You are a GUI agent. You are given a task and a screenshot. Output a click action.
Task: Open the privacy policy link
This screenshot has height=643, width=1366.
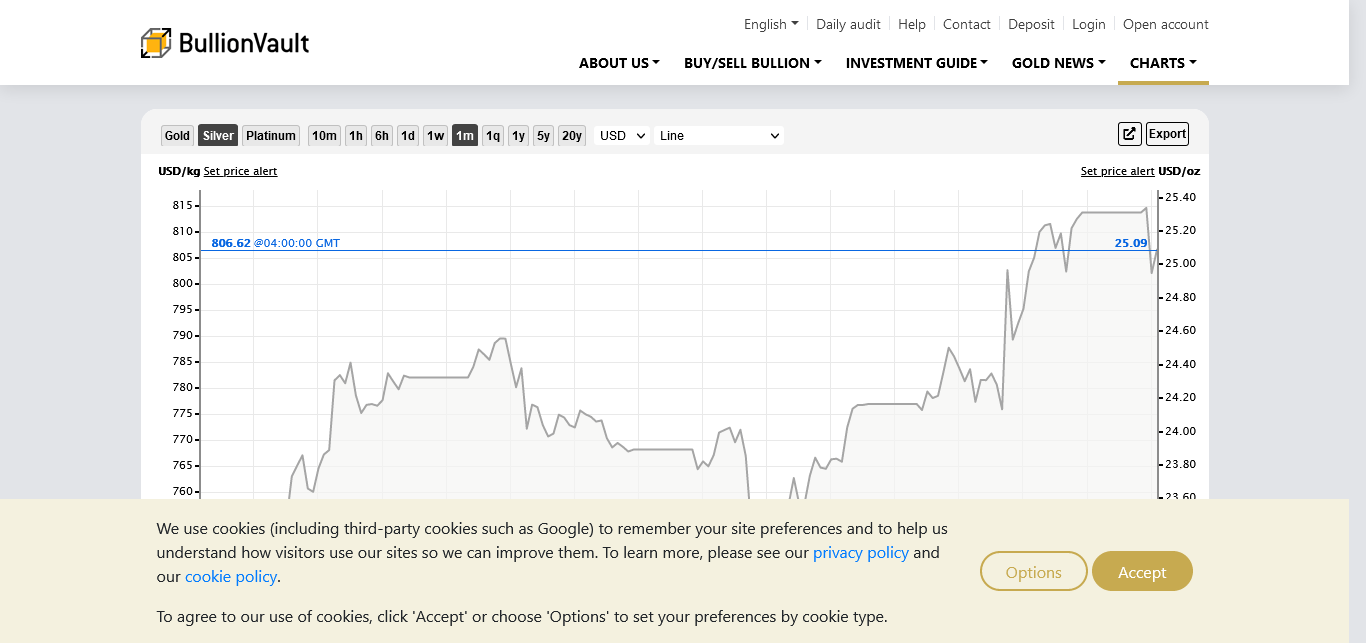click(x=860, y=553)
